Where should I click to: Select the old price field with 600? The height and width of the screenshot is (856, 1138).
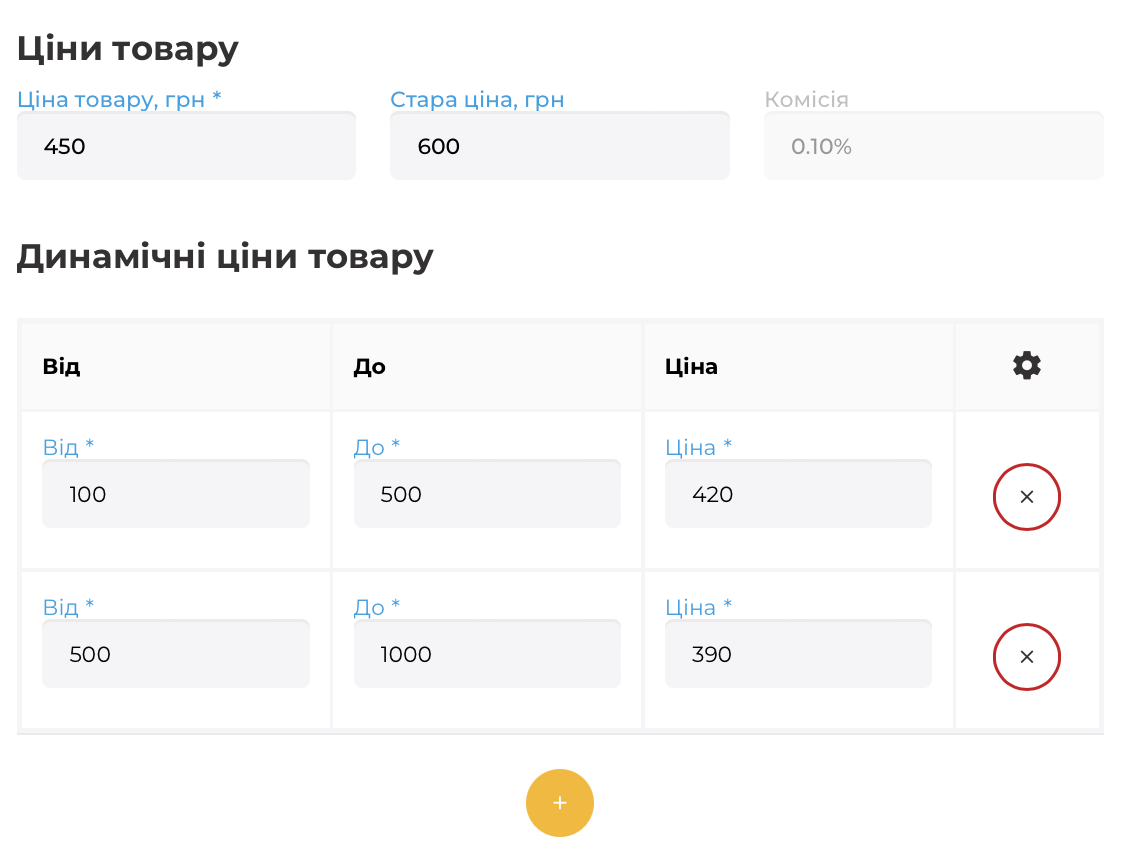(560, 146)
